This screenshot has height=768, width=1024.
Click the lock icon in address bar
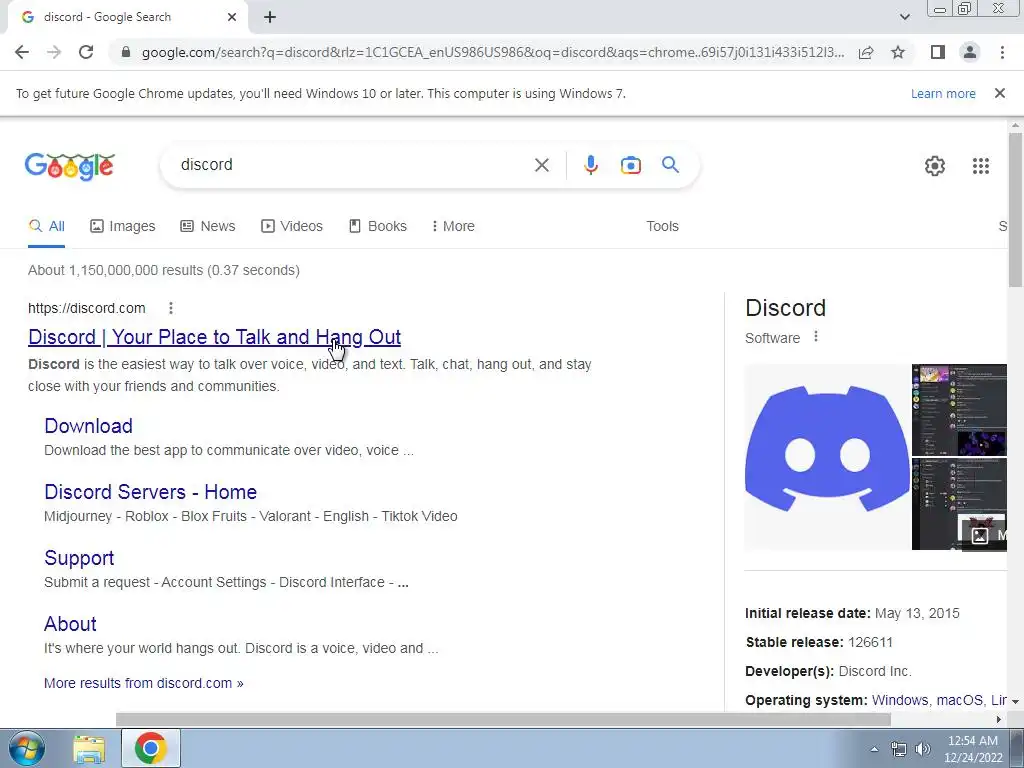(x=126, y=52)
